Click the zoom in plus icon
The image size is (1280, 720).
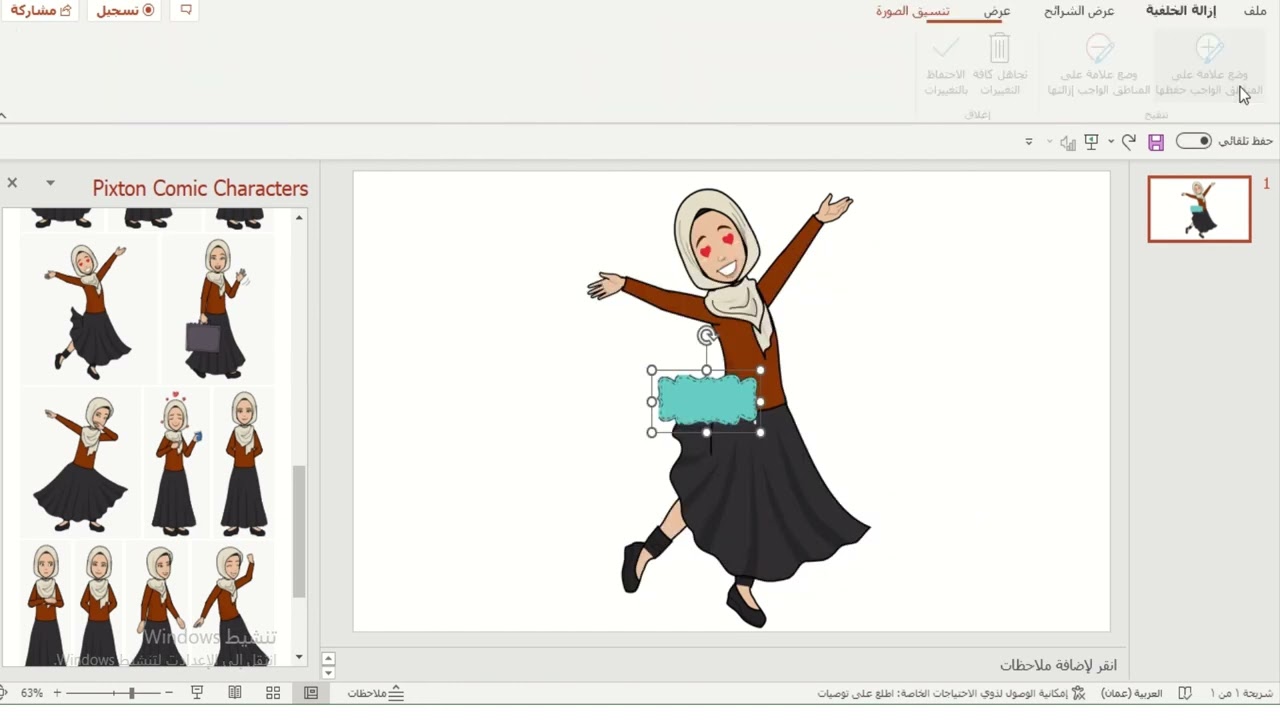pos(57,692)
